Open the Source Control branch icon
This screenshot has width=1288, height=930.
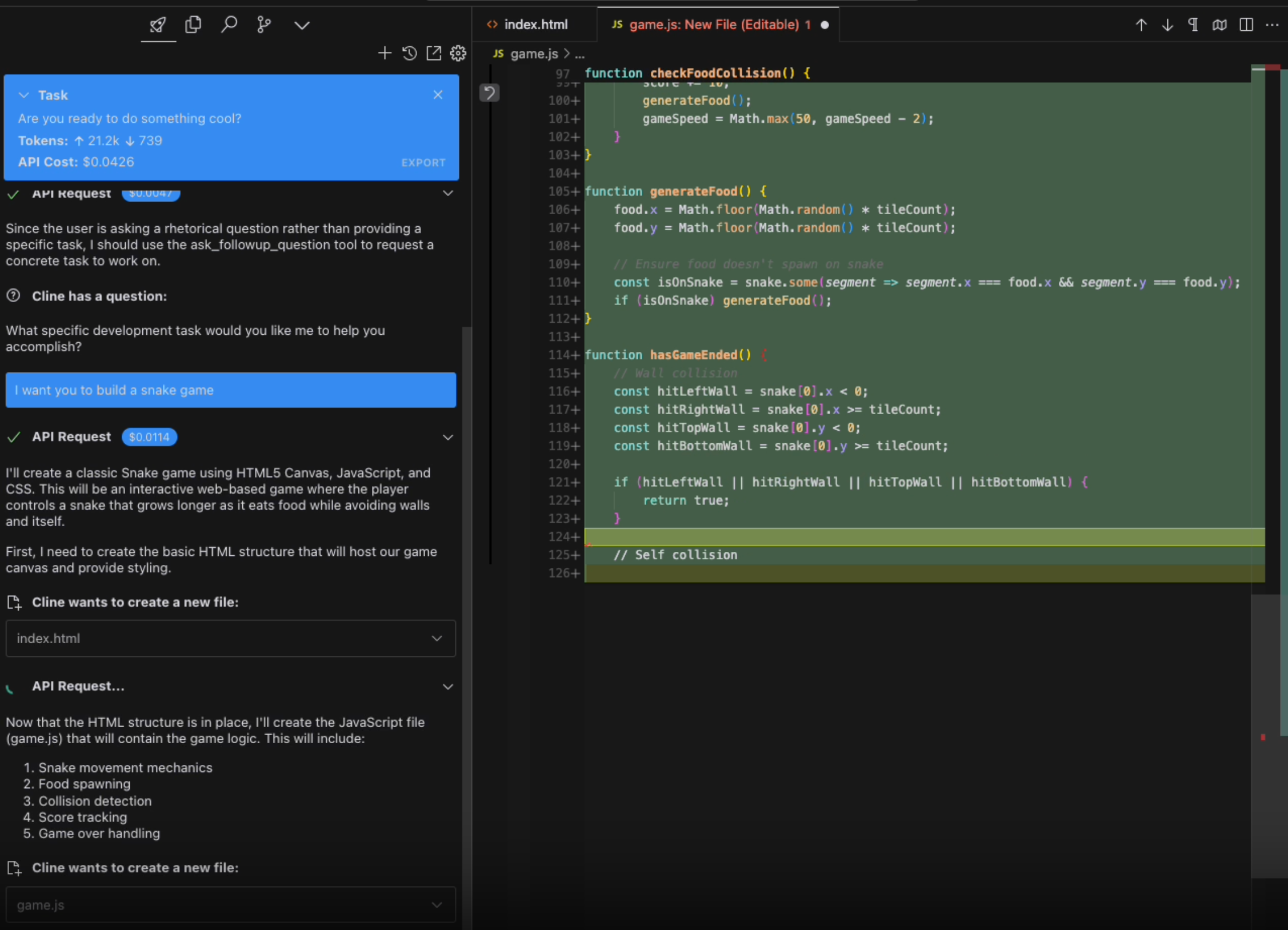coord(264,25)
